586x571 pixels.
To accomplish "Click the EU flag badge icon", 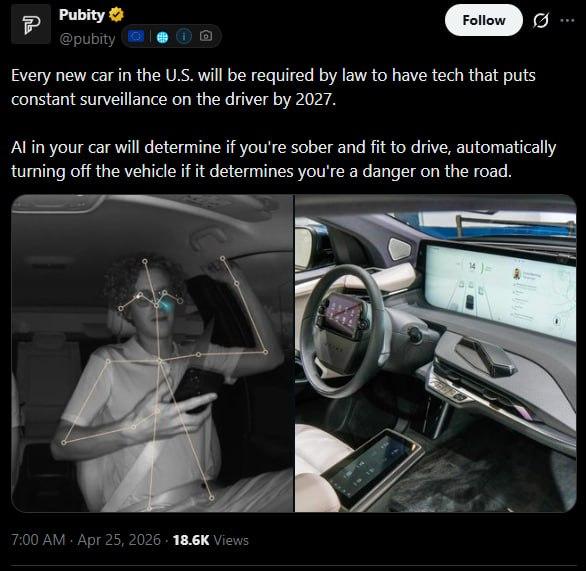I will (136, 36).
